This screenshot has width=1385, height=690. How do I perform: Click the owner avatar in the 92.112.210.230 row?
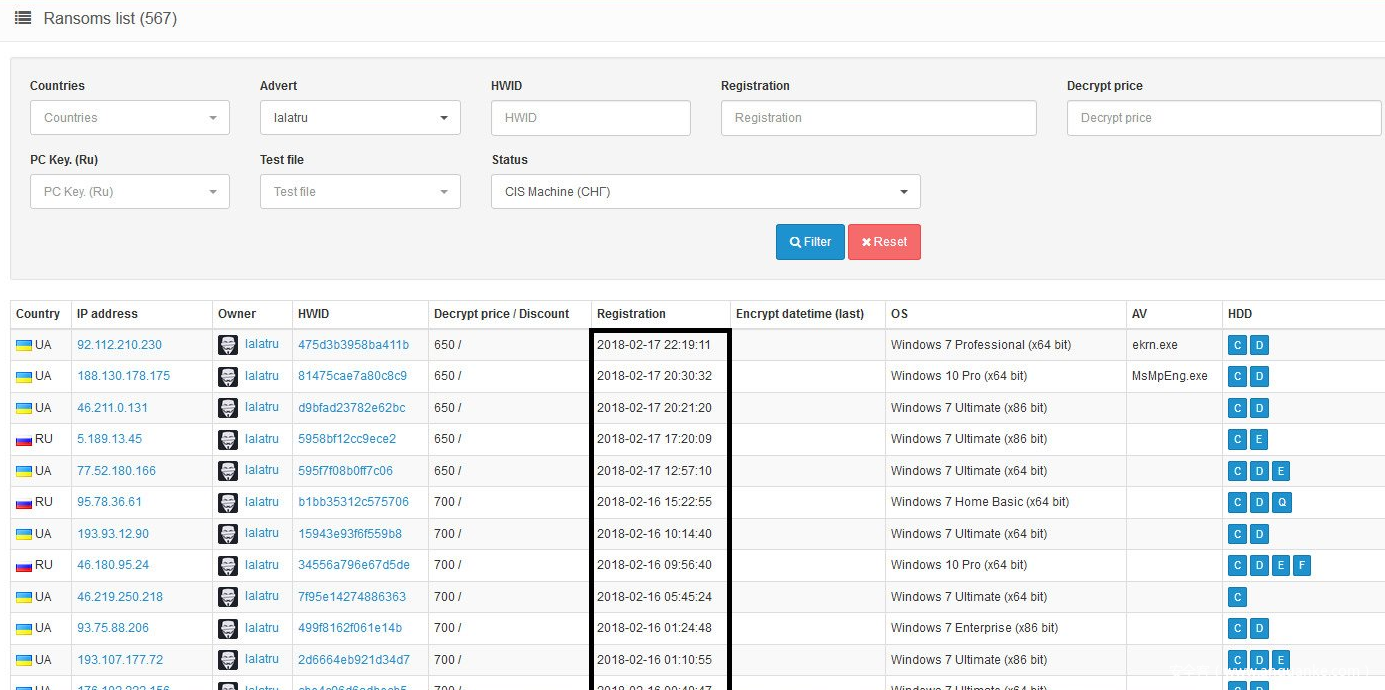(228, 345)
